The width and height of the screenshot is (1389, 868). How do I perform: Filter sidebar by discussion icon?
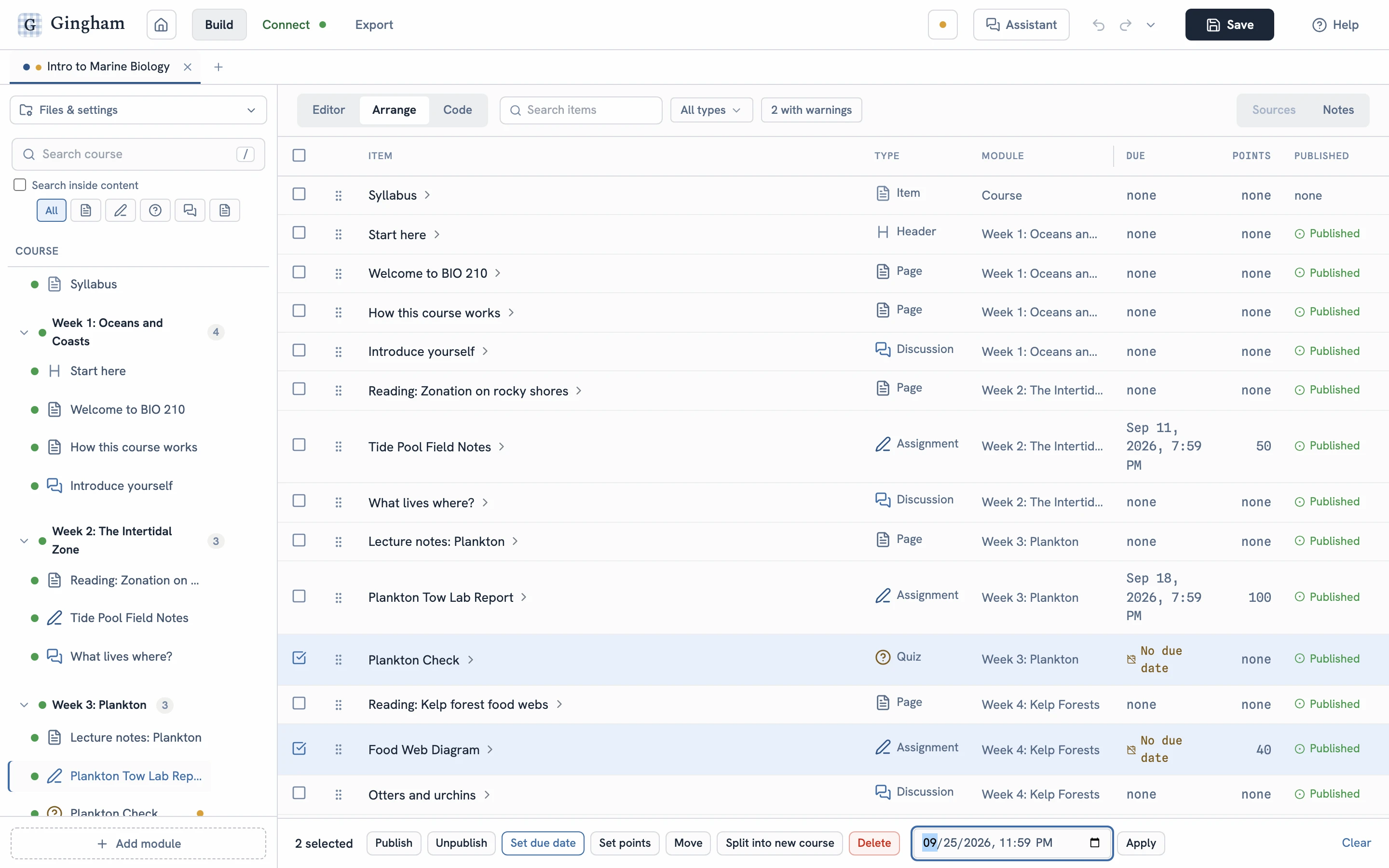tap(190, 210)
